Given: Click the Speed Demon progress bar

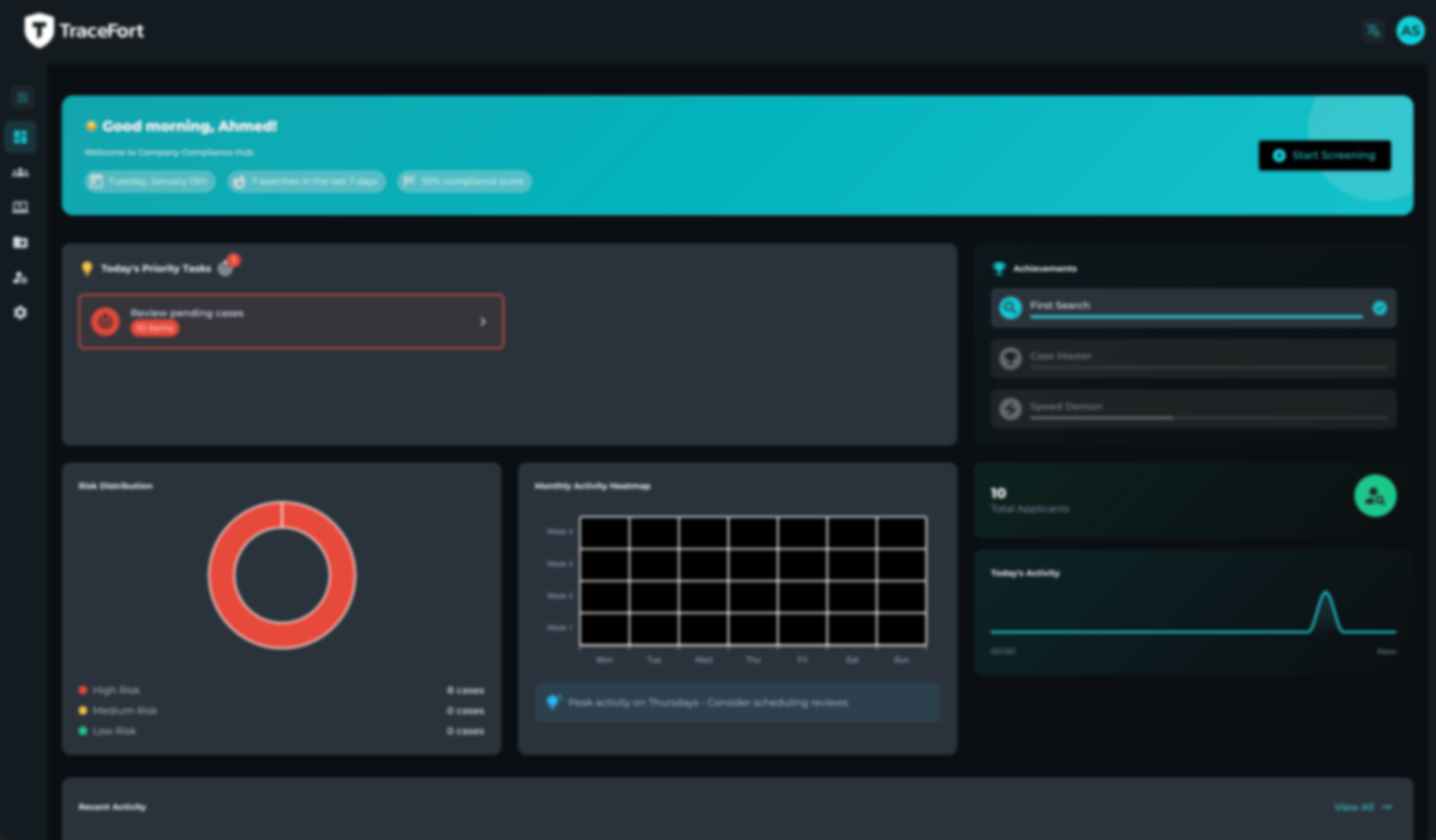Looking at the screenshot, I should click(x=1208, y=418).
